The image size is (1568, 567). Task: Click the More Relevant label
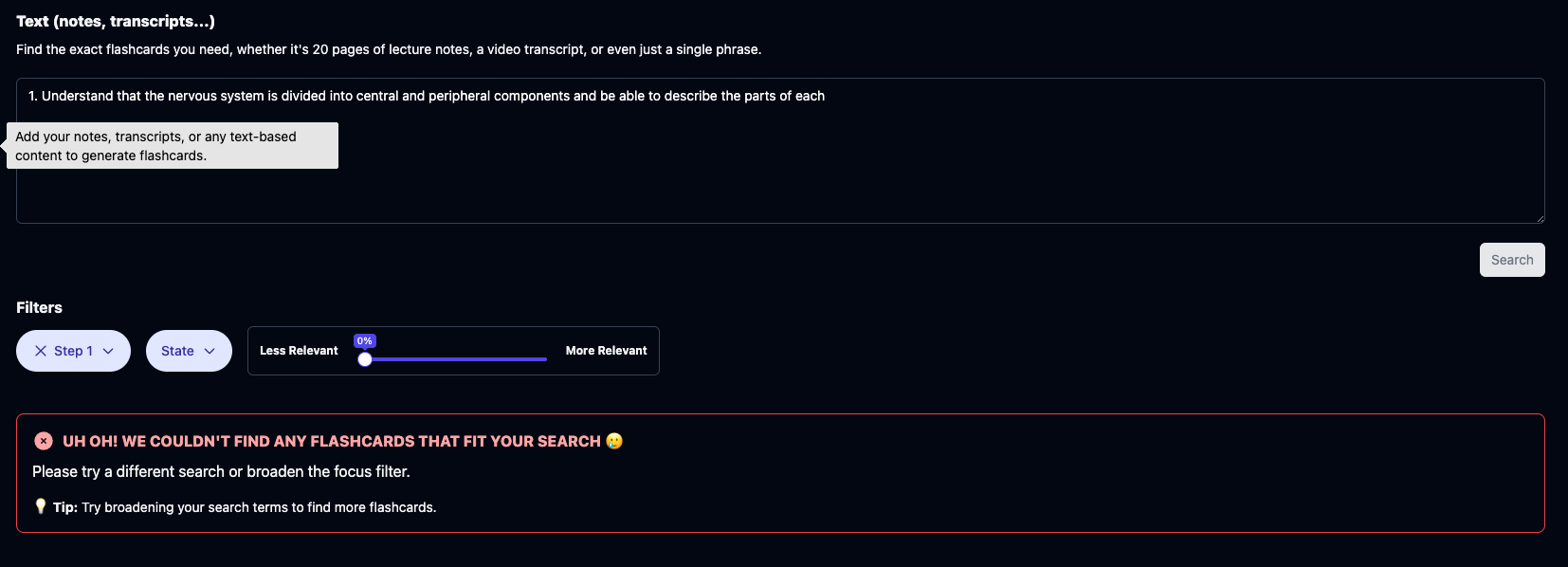606,351
